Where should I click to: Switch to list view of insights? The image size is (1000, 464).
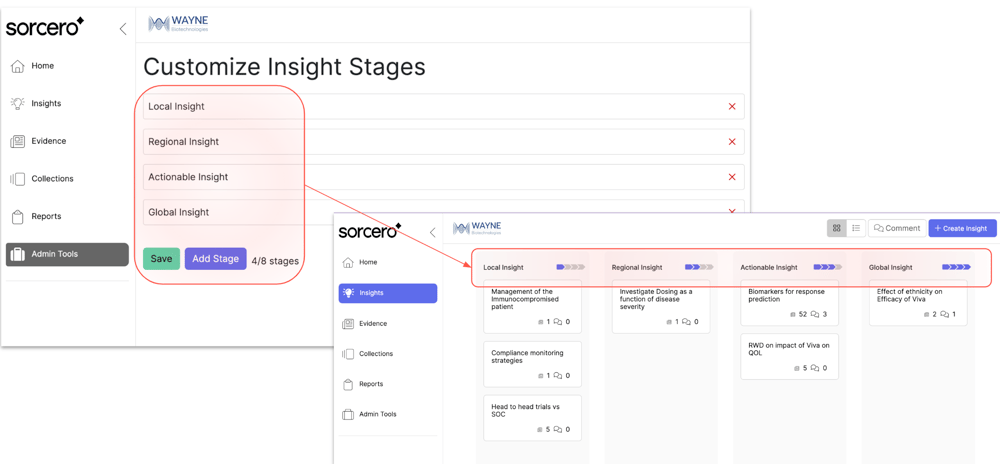coord(856,228)
